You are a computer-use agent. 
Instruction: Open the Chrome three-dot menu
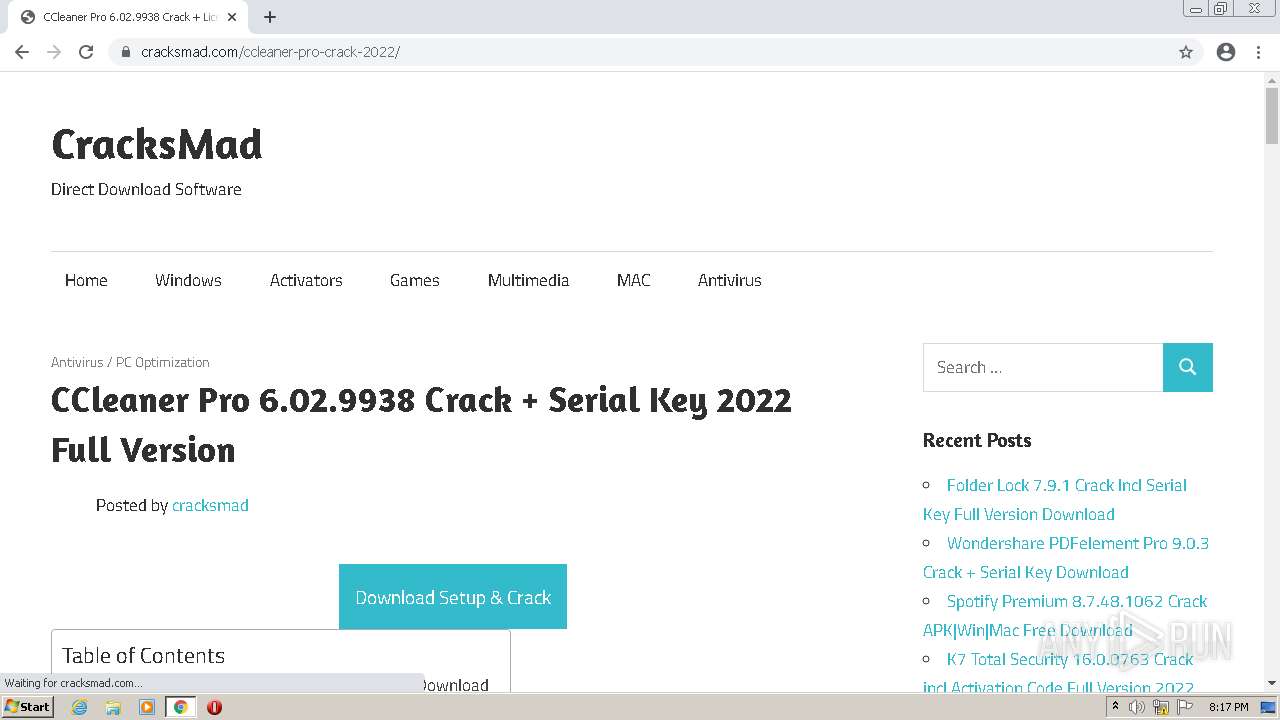(1259, 52)
